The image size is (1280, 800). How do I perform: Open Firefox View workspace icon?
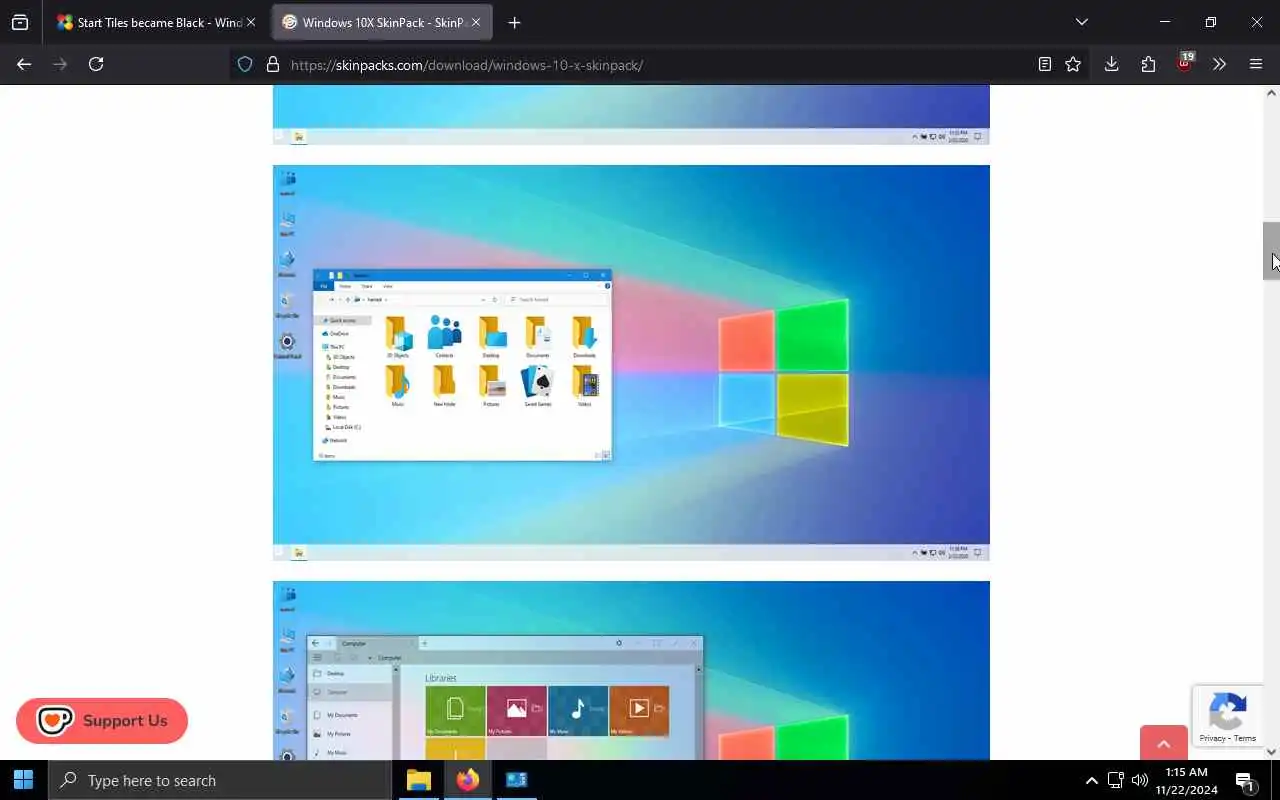20,22
